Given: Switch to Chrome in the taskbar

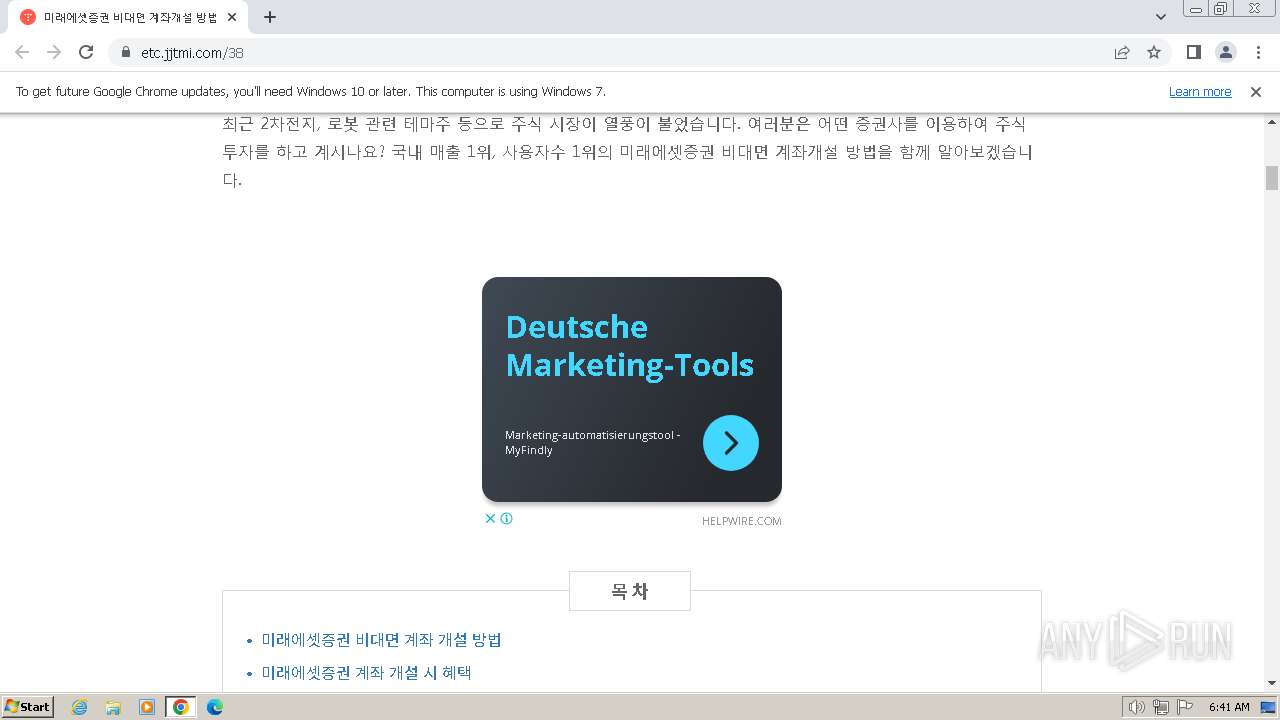Looking at the screenshot, I should click(x=181, y=707).
